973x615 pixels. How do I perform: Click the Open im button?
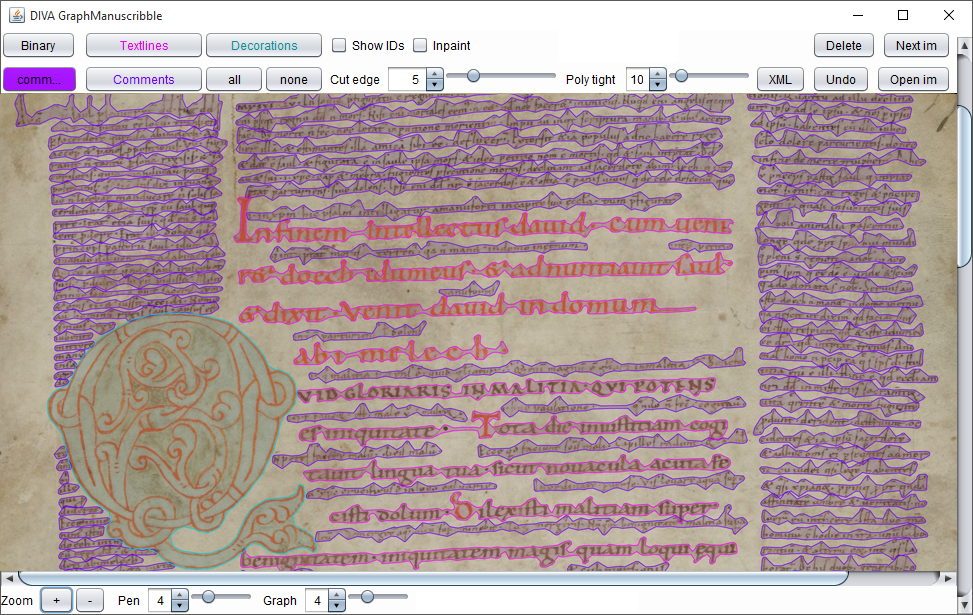[x=913, y=79]
